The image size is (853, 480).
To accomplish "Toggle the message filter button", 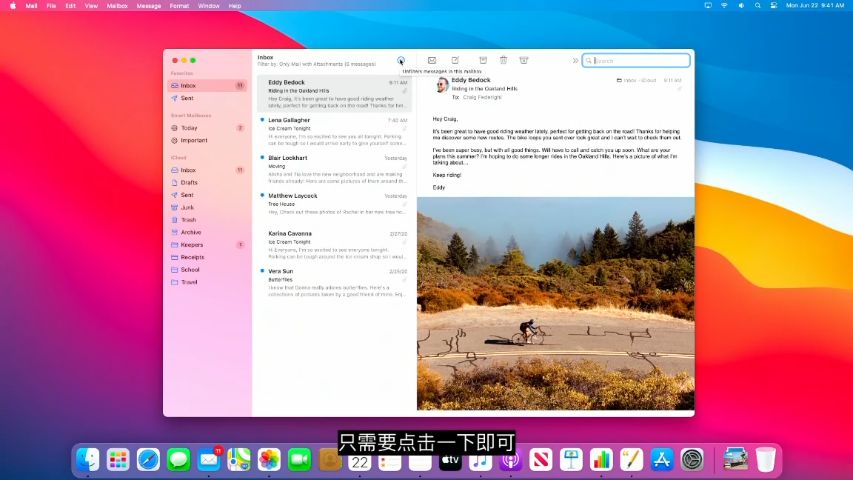I will [401, 61].
